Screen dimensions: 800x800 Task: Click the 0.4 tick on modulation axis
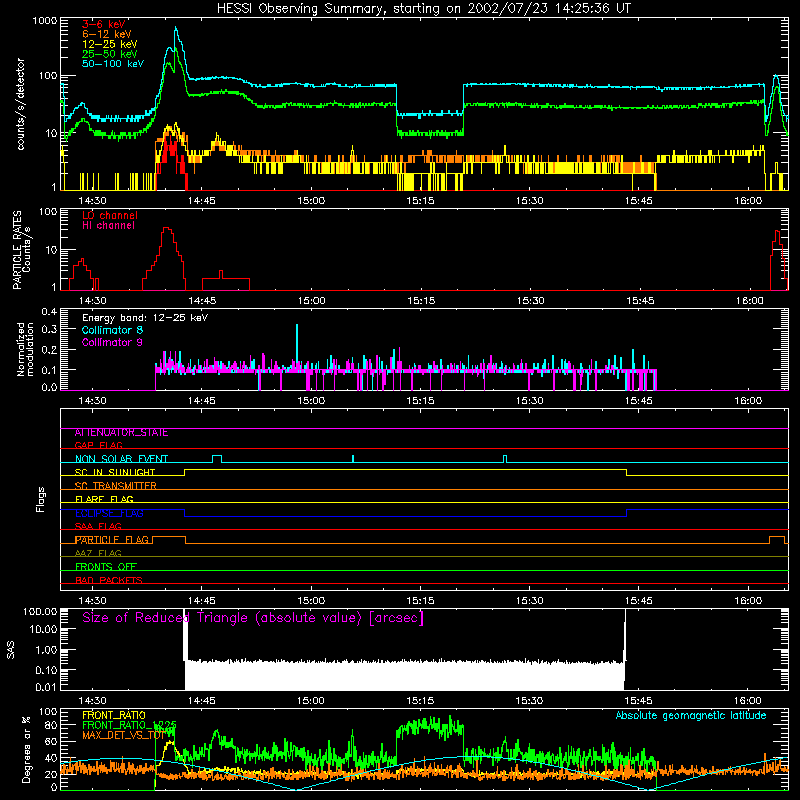(x=49, y=312)
